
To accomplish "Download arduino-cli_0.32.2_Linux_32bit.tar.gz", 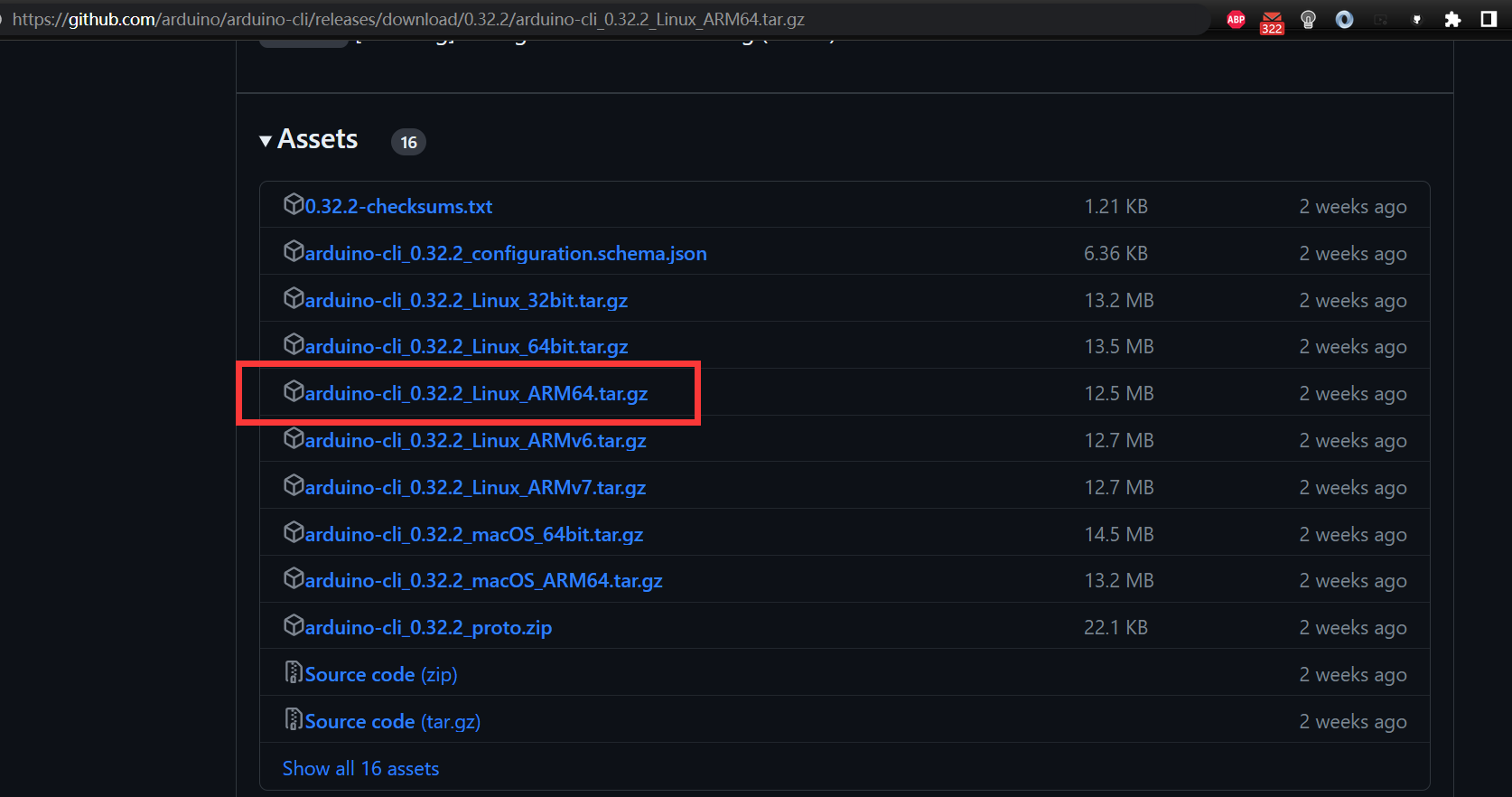I will [466, 301].
